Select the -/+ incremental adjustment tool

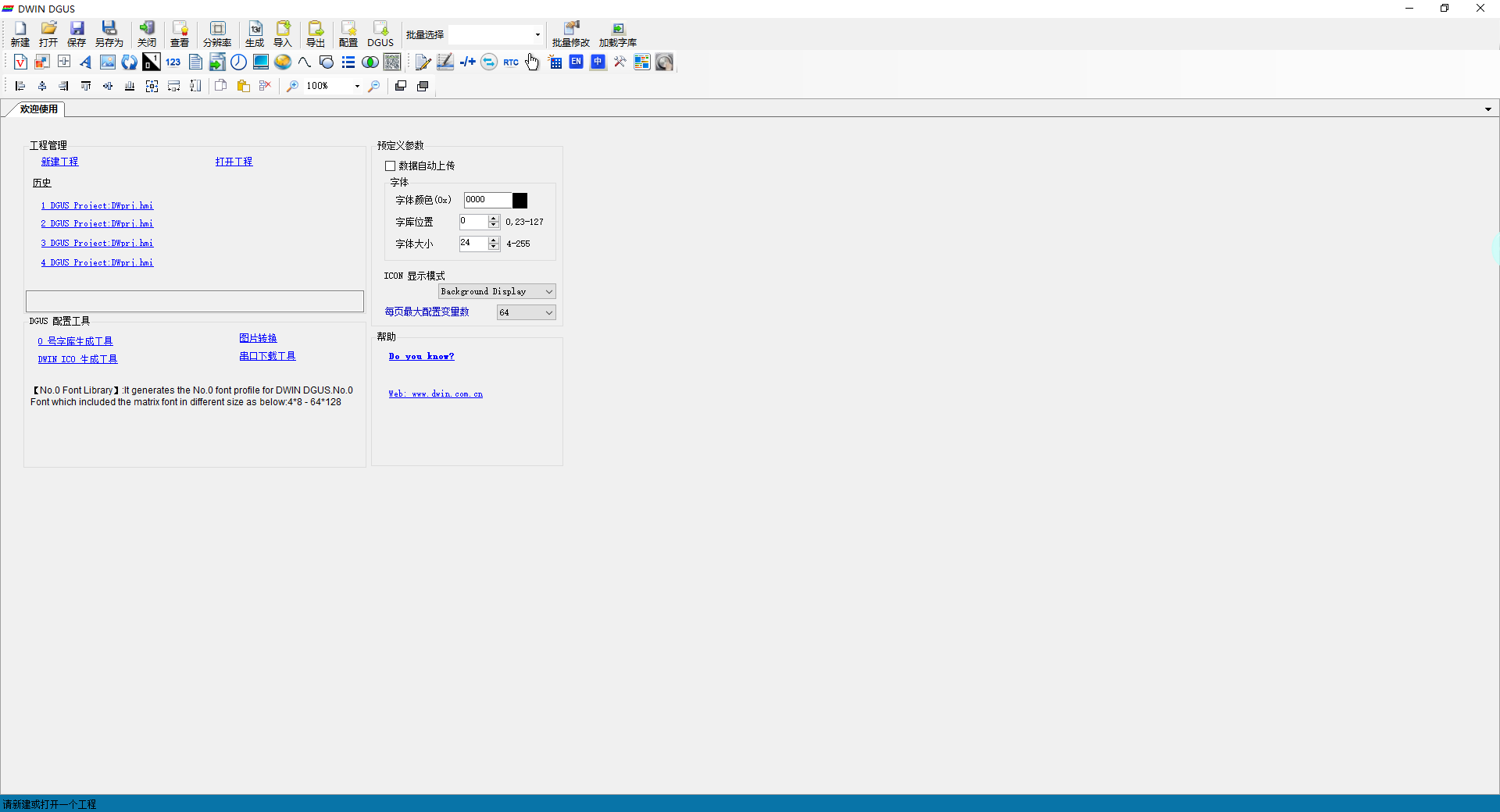(x=467, y=62)
